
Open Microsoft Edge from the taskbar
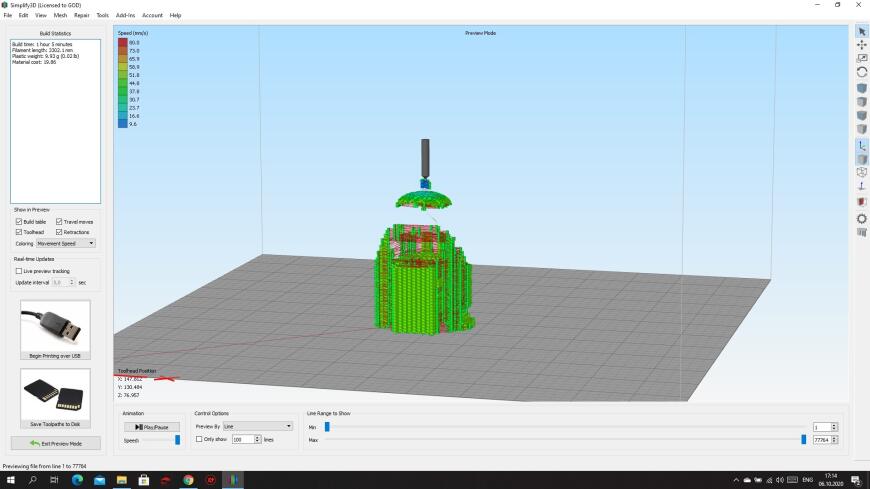[77, 480]
